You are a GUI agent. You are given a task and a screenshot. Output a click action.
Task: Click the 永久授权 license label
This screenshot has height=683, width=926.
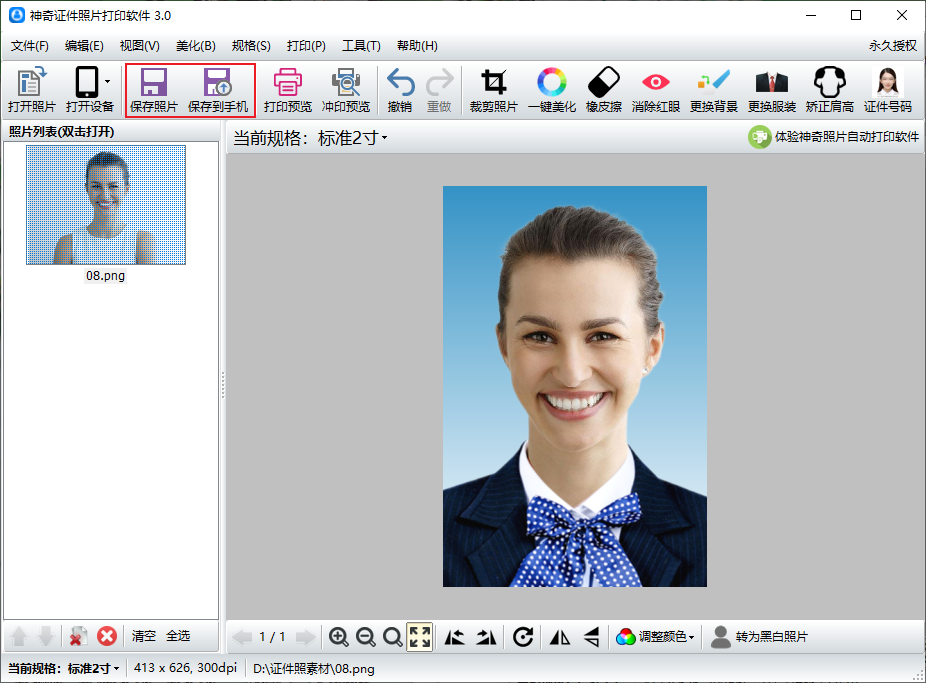pos(892,45)
